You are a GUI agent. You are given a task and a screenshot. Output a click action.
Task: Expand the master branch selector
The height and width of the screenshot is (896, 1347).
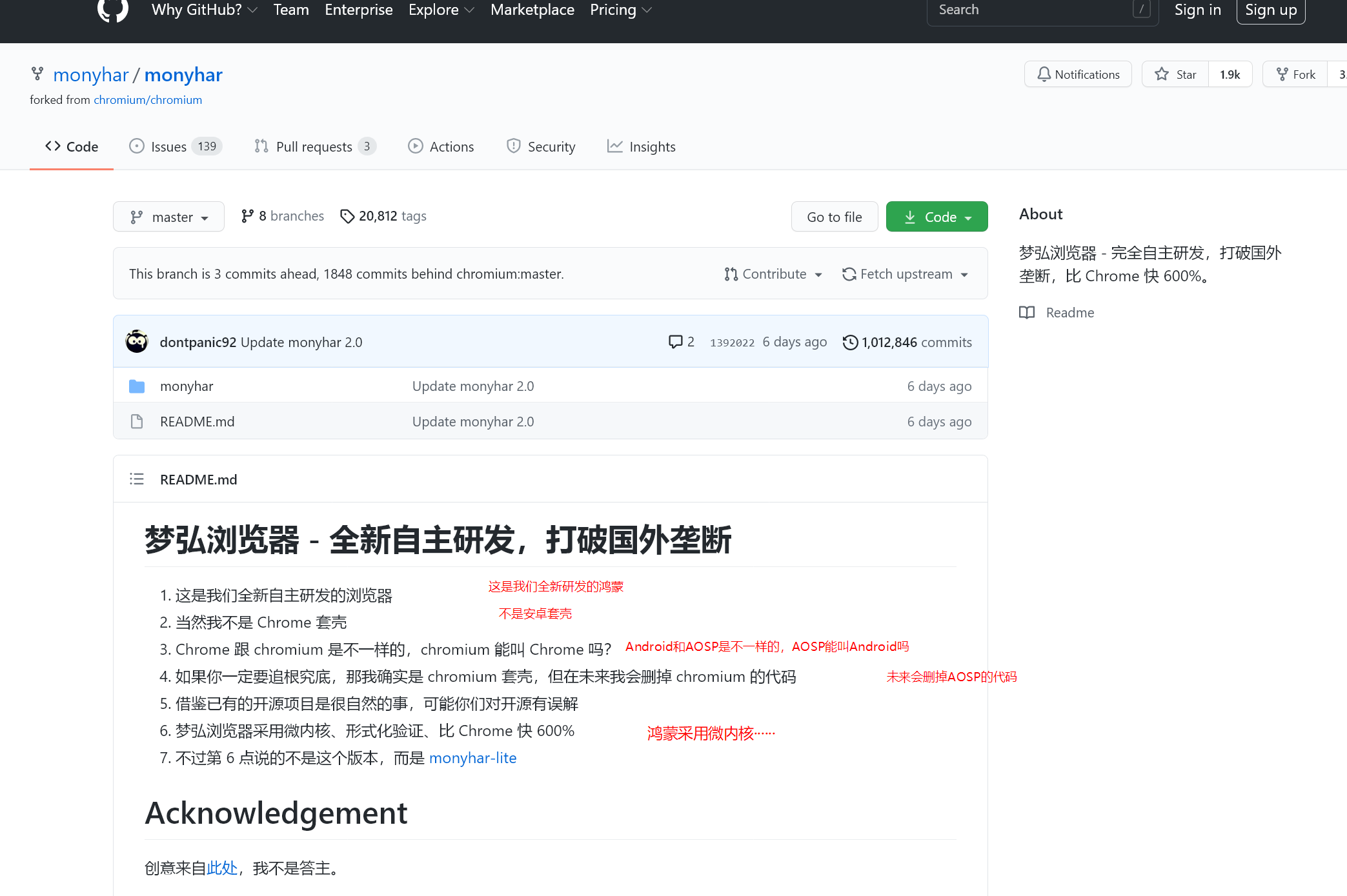pos(168,216)
